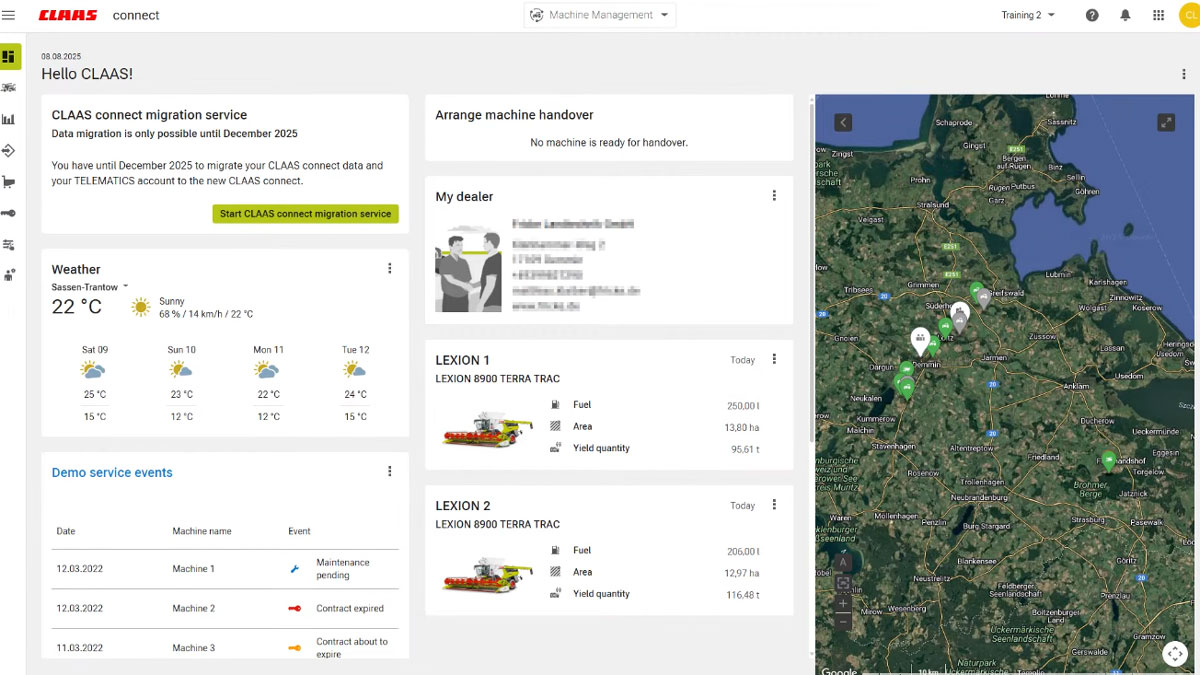1200x675 pixels.
Task: Select the dashboard icon in sidebar
Action: (x=9, y=56)
